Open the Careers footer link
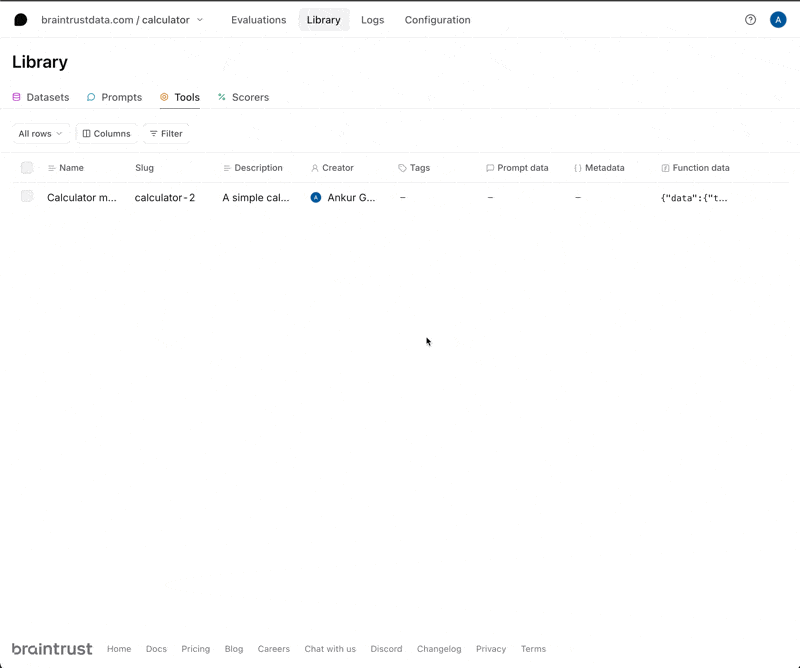This screenshot has height=668, width=800. click(273, 649)
